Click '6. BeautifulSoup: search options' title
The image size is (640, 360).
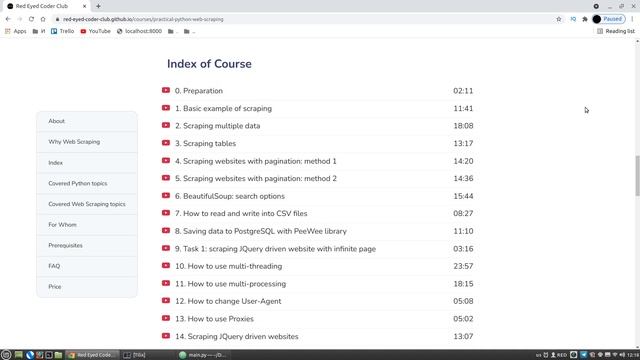click(230, 196)
